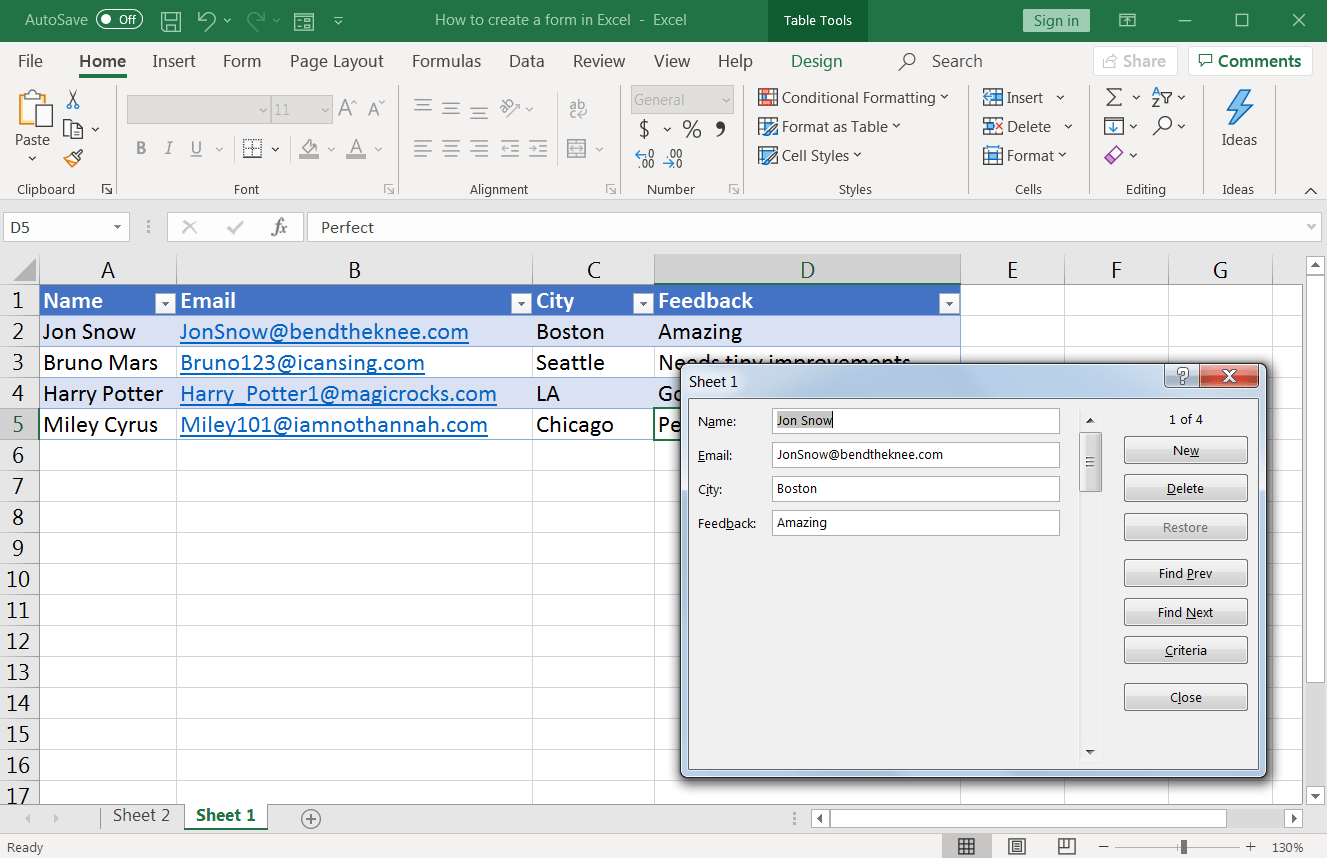The image size is (1327, 858).
Task: Click the Cut scissors icon
Action: tap(73, 100)
